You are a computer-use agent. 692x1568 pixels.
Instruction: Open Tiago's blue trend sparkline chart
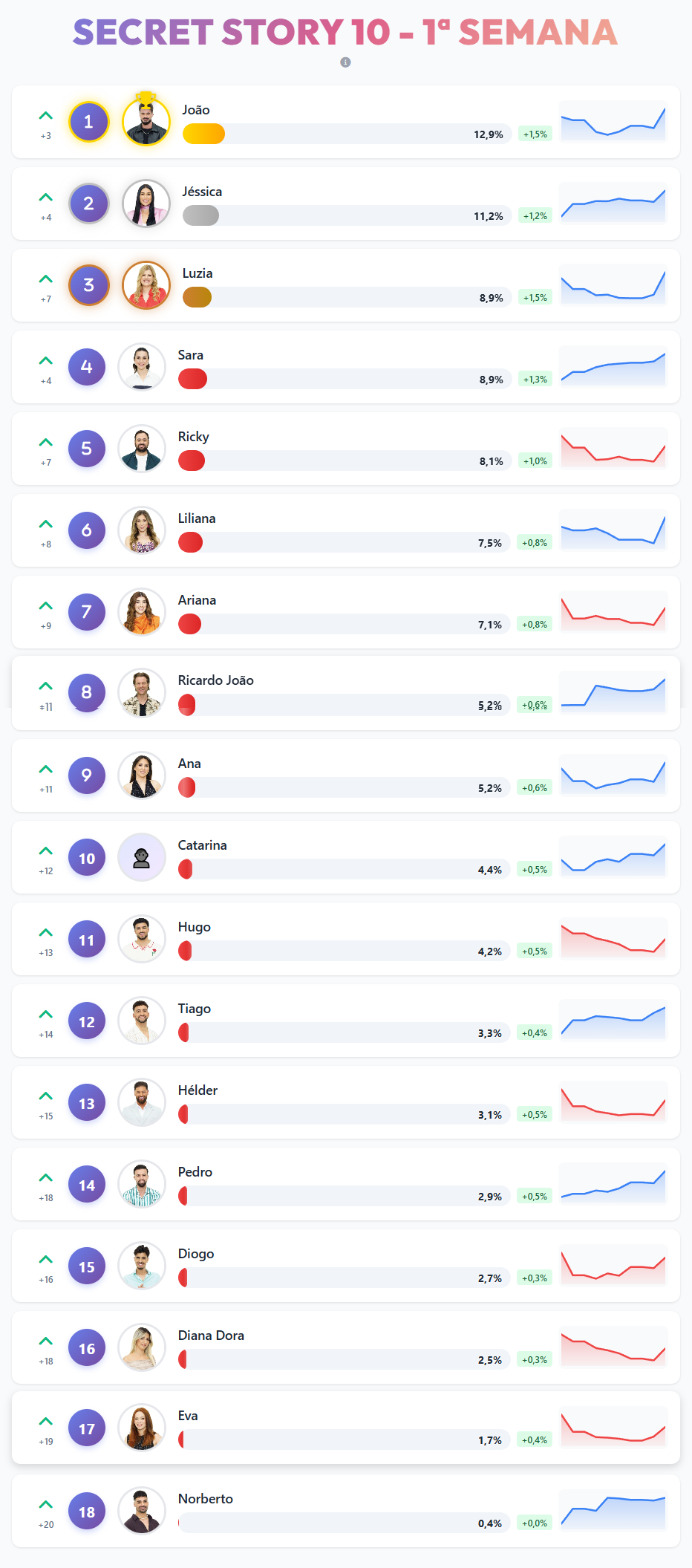[613, 1021]
